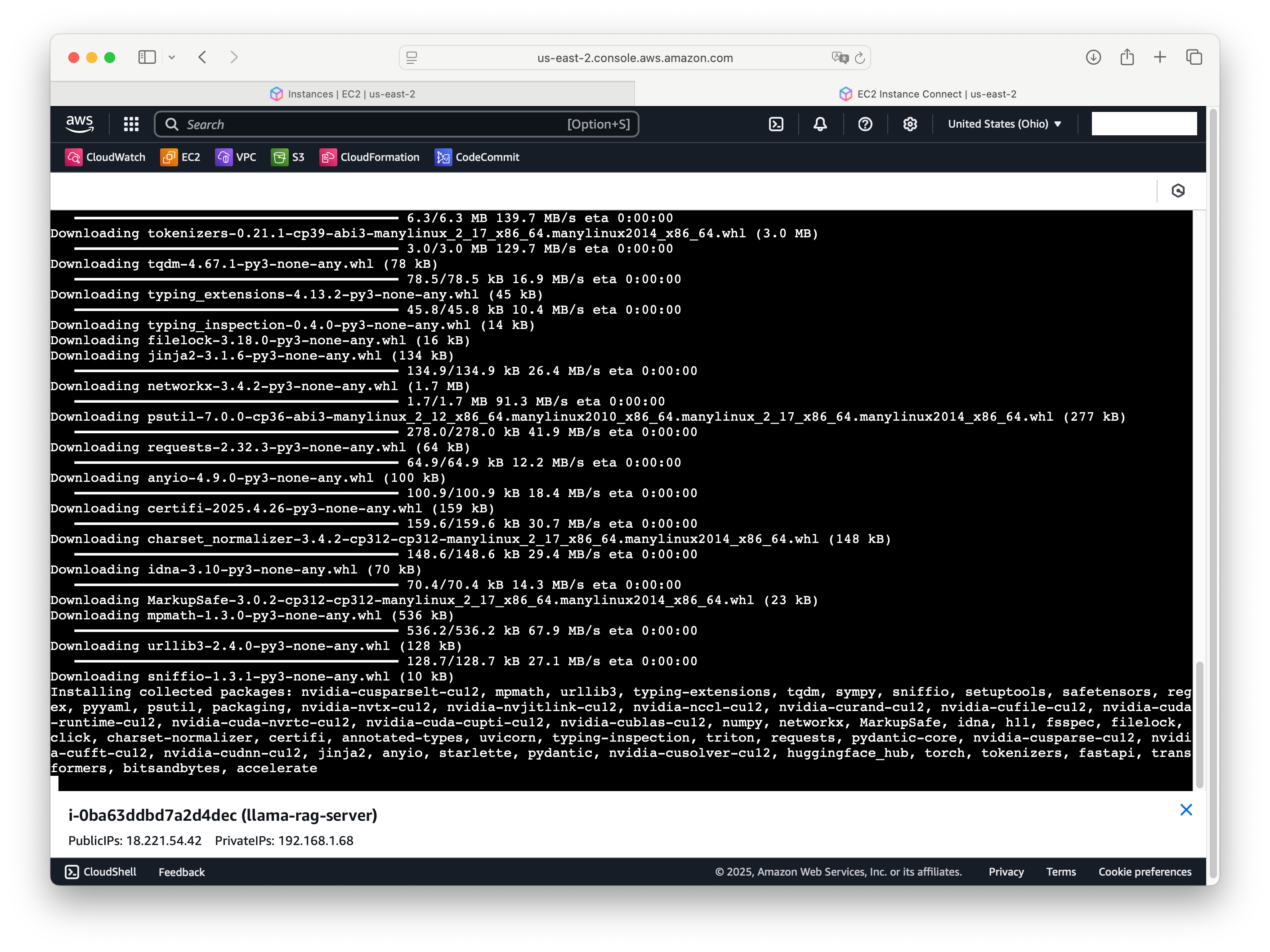Open CloudFormation shortcut in favorites bar

coord(369,157)
